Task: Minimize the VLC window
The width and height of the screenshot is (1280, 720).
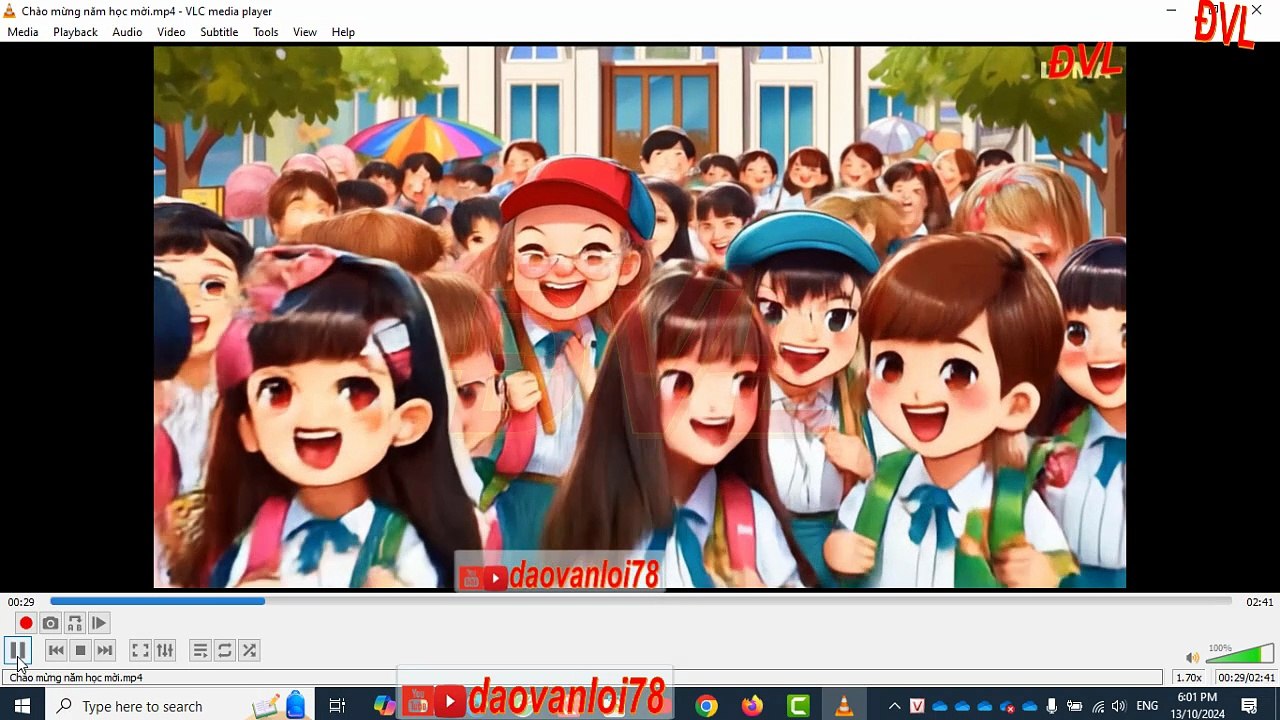Action: pyautogui.click(x=1171, y=11)
